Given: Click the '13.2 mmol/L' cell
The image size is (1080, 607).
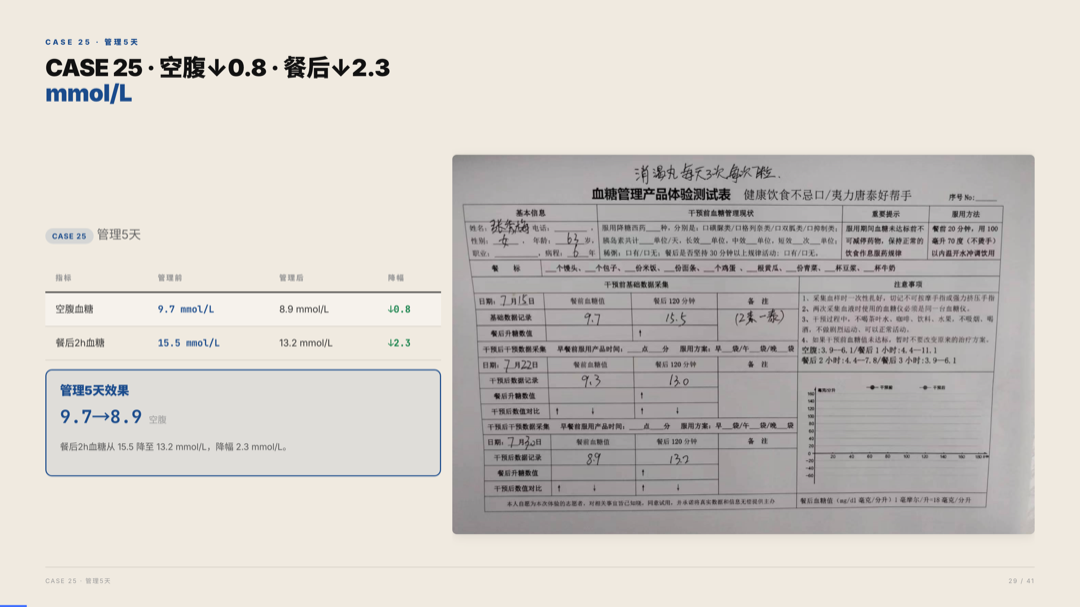Looking at the screenshot, I should click(306, 342).
